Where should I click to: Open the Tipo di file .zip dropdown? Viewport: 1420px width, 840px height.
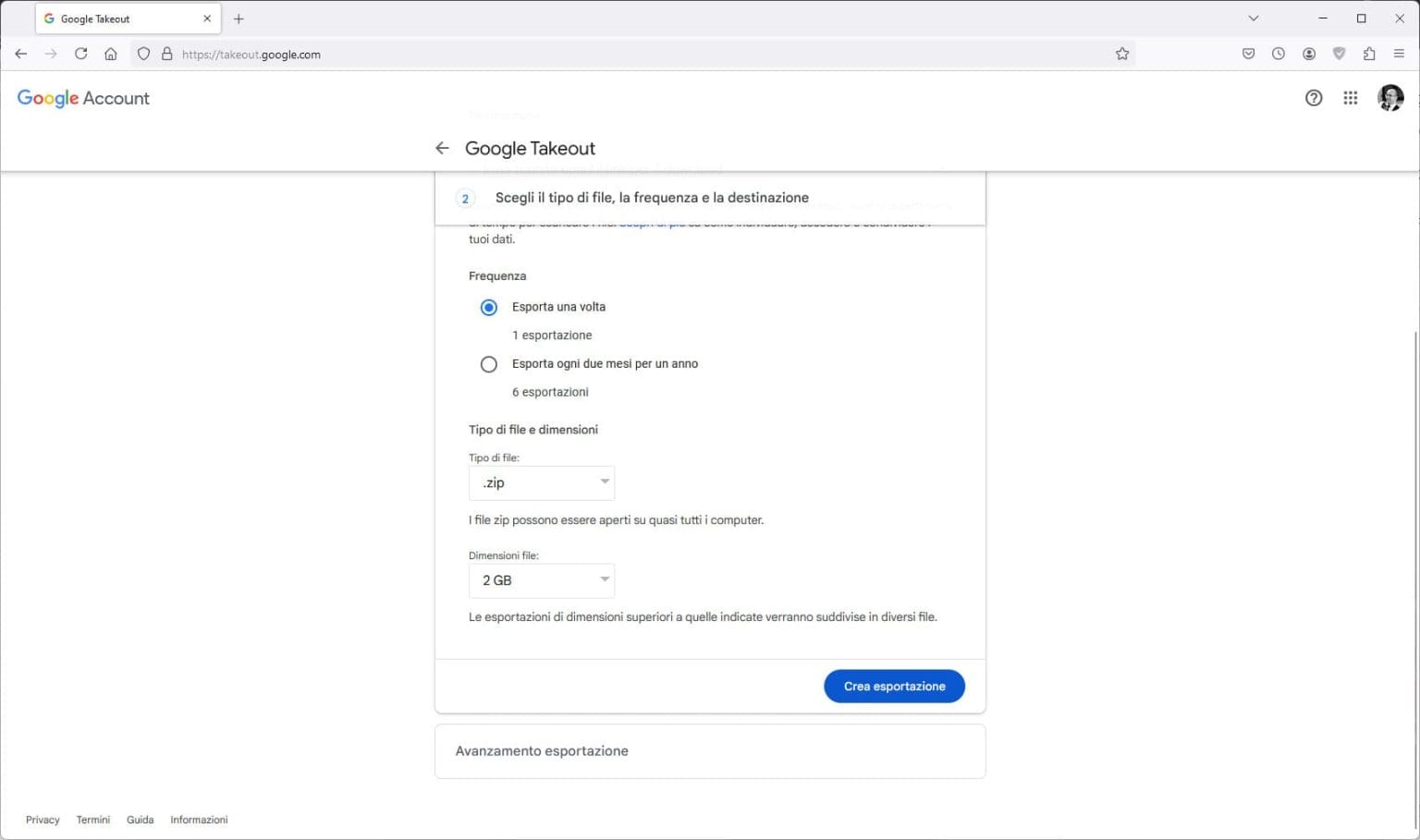pos(542,482)
